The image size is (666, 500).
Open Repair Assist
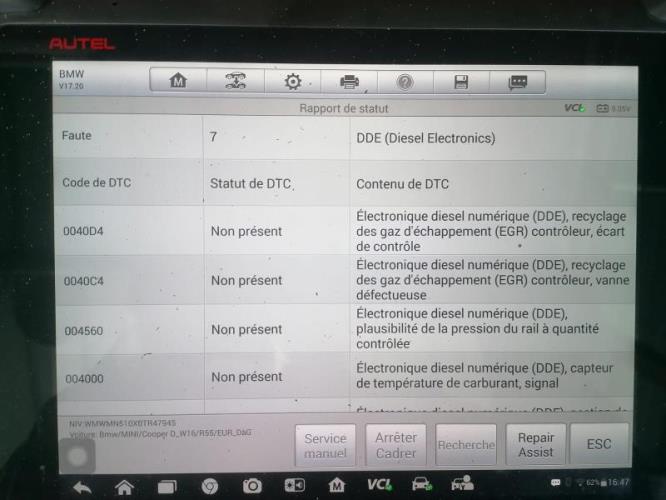pyautogui.click(x=536, y=445)
